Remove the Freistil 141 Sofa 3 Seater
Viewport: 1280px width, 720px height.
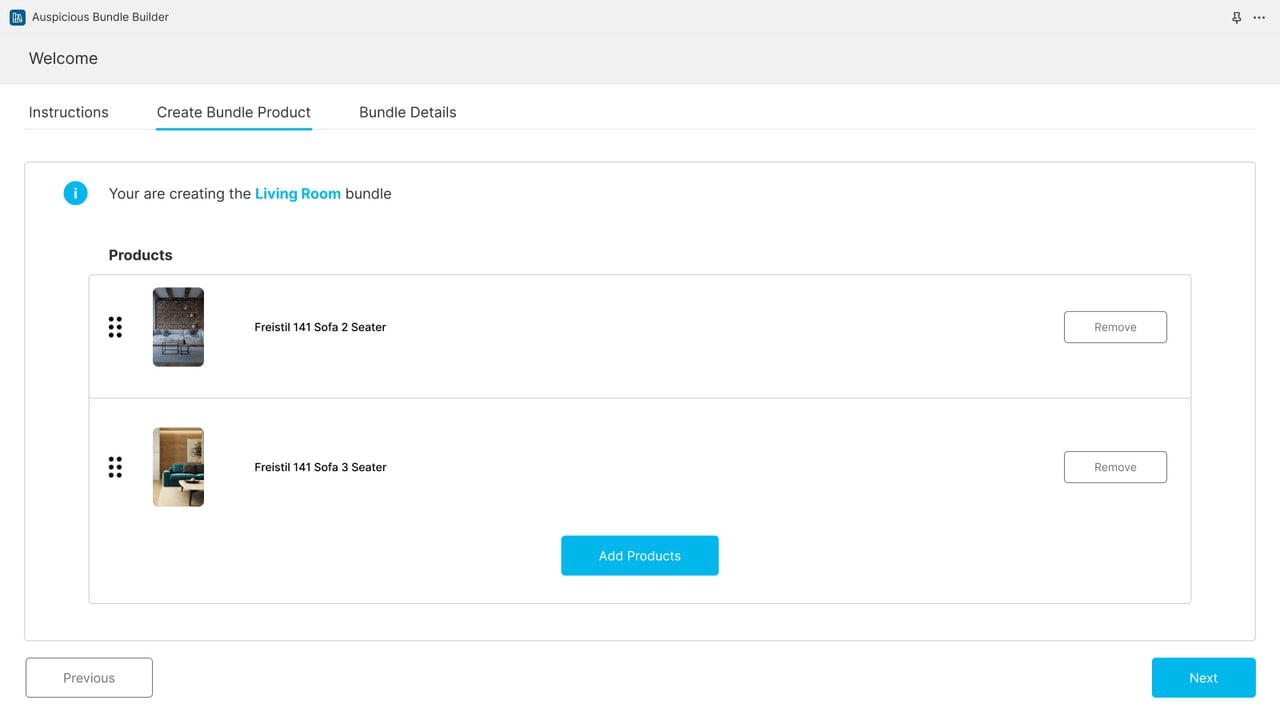[x=1115, y=467]
